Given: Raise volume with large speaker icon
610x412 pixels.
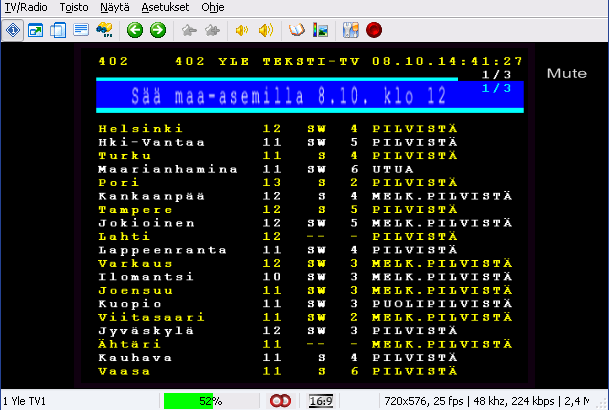Looking at the screenshot, I should coord(266,30).
